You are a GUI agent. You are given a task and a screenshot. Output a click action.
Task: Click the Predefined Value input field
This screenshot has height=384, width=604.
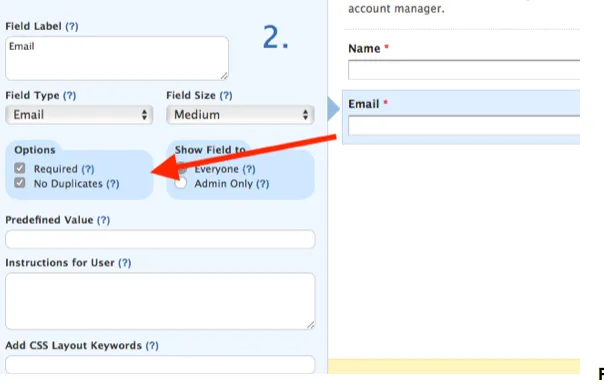point(160,239)
